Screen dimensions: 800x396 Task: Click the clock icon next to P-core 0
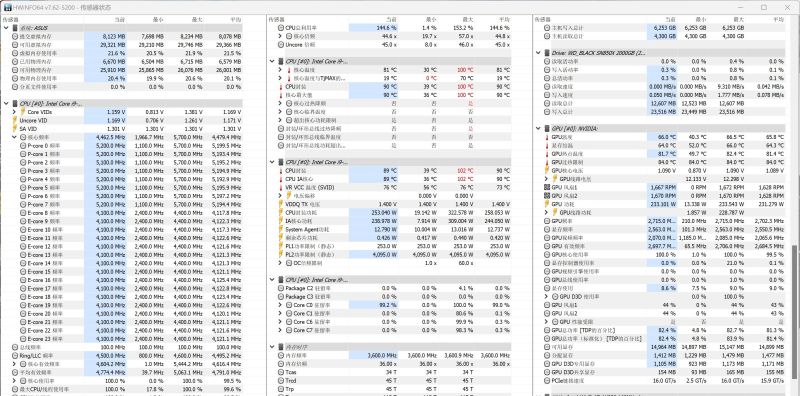(23, 145)
